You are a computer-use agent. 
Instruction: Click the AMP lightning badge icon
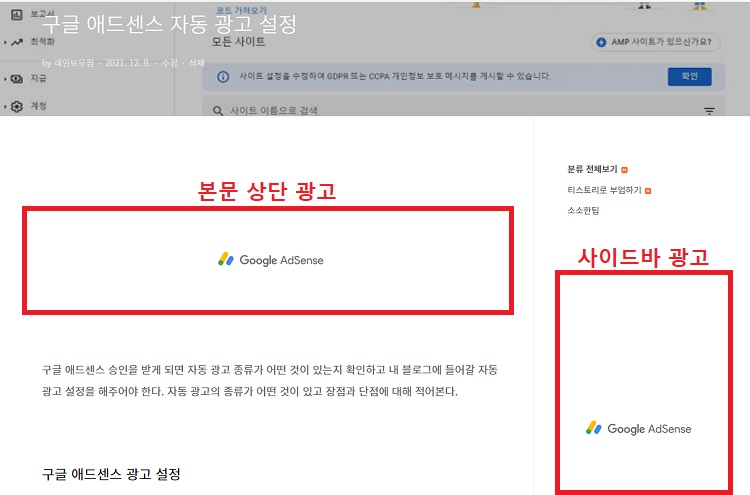[601, 42]
